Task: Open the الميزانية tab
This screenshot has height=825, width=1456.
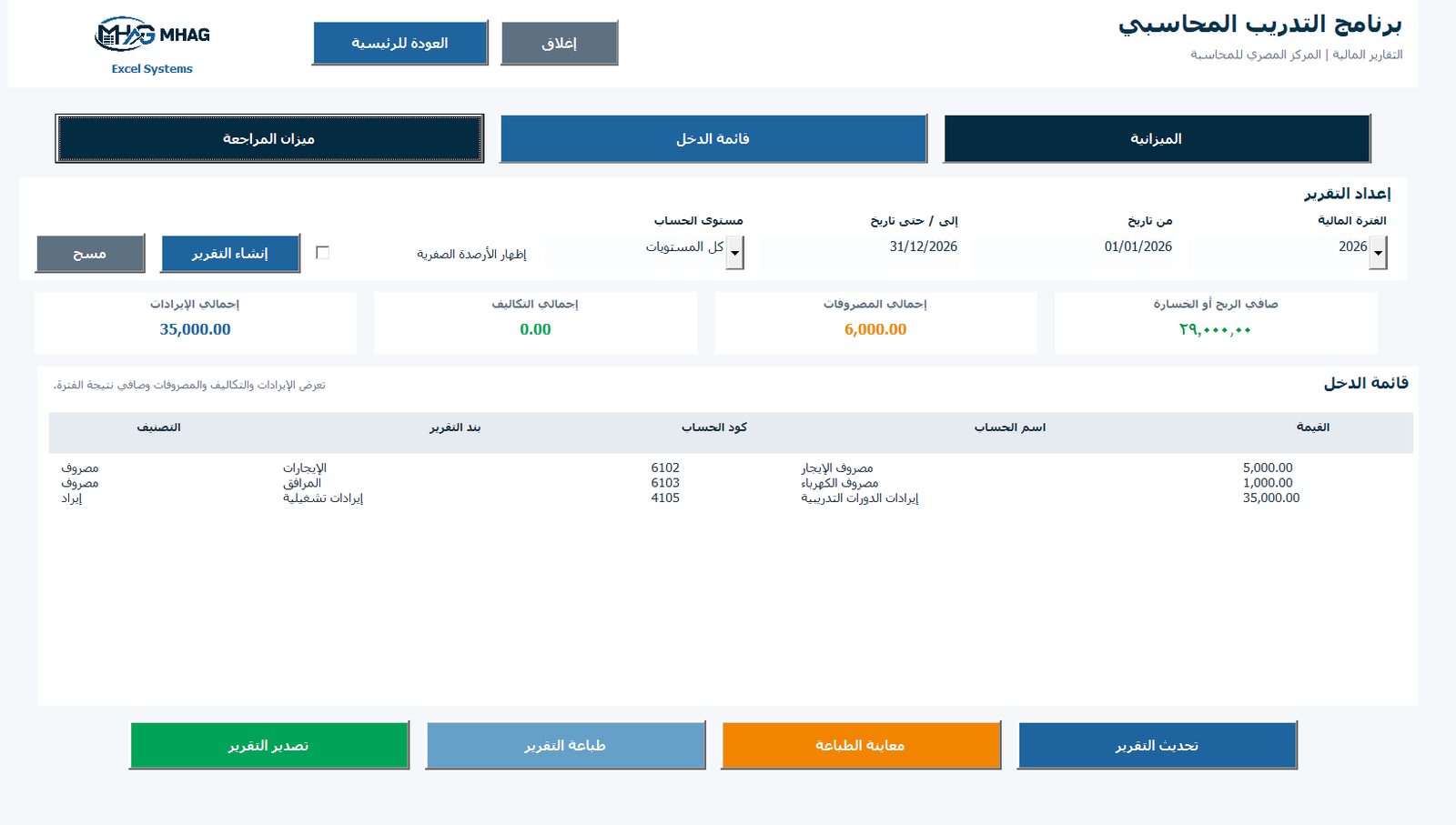Action: 1157,138
